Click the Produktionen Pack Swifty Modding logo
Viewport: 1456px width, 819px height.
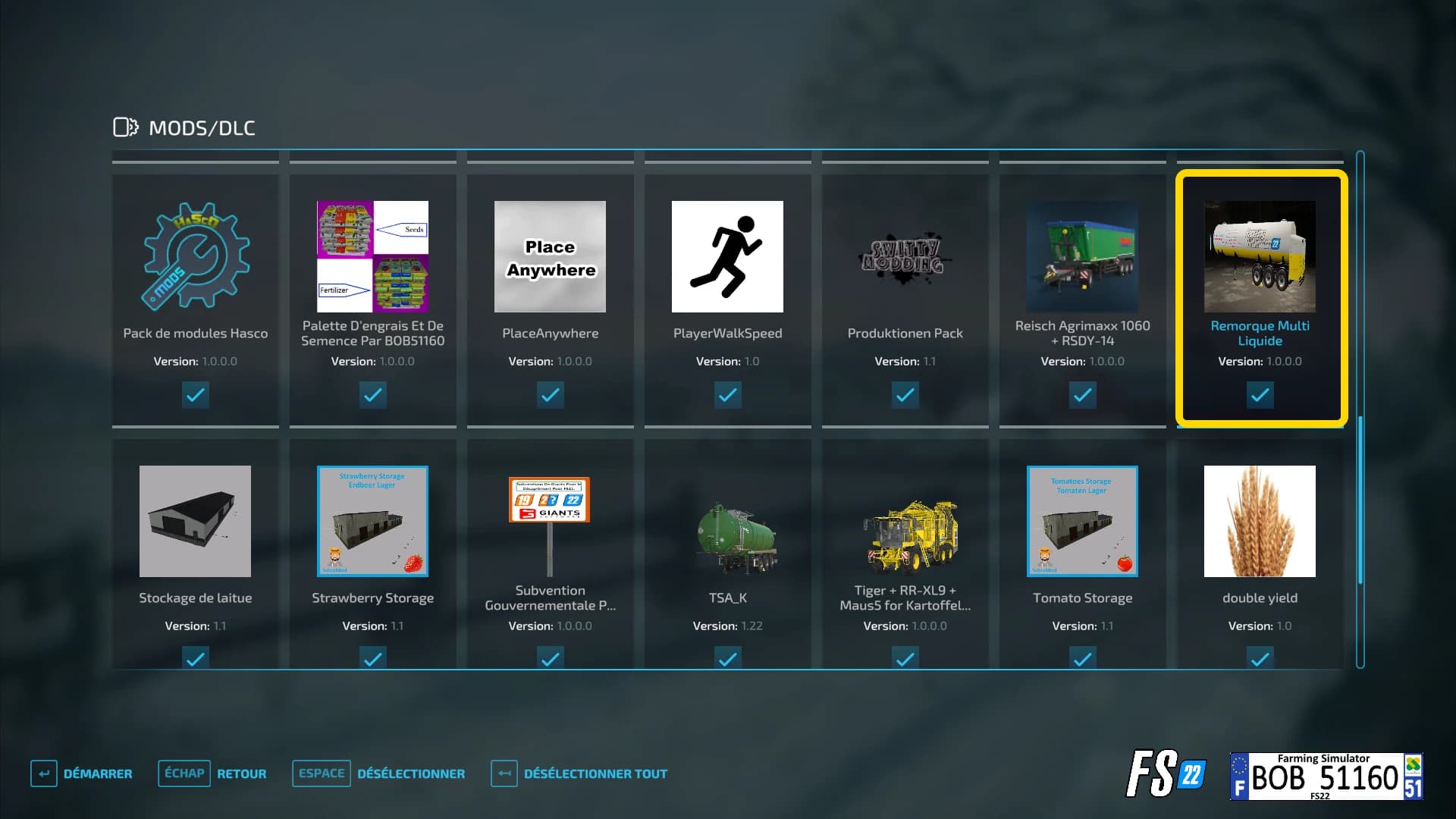(905, 256)
